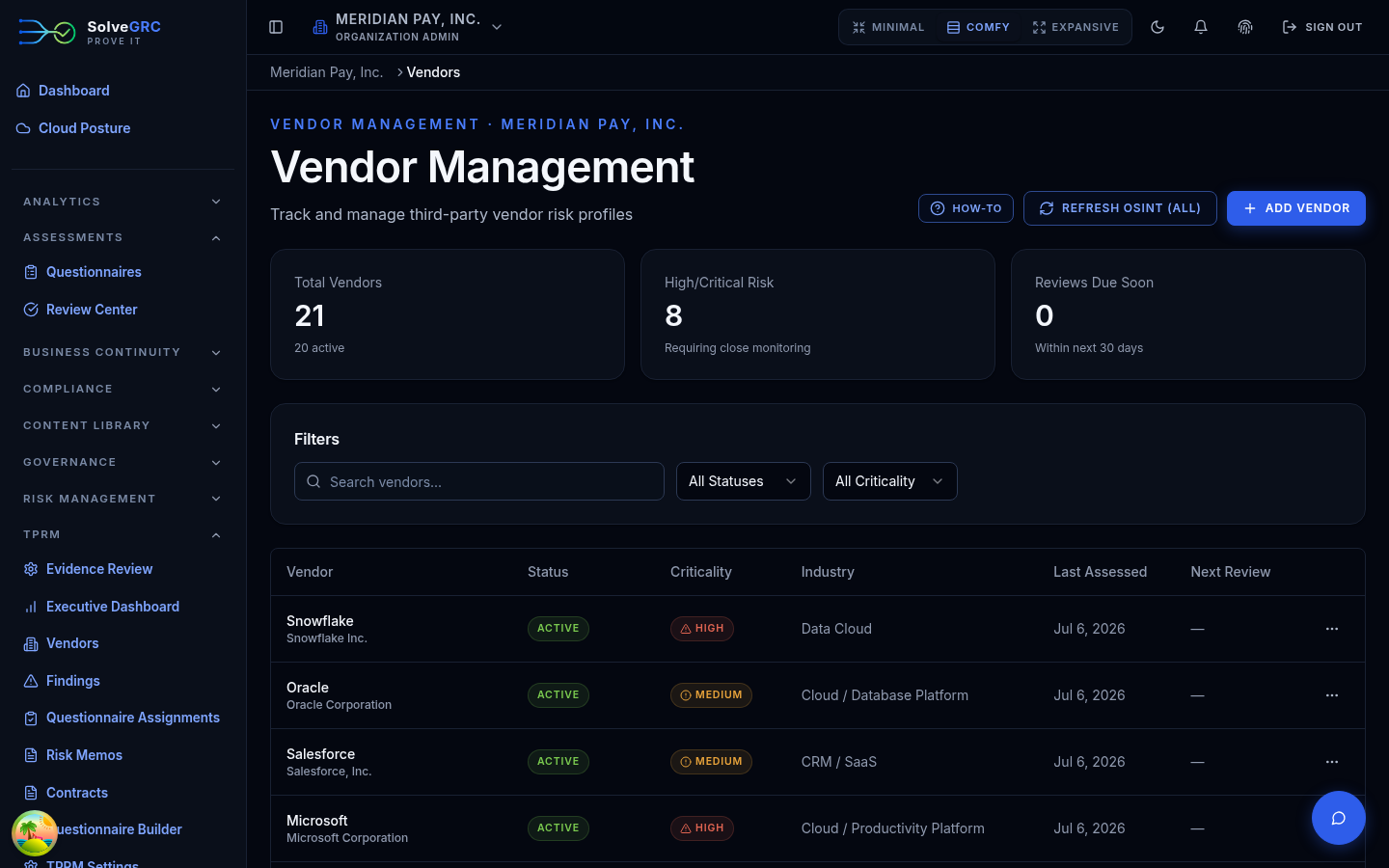Screen dimensions: 1389x868
Task: Focus the Search vendors input field
Action: (479, 481)
